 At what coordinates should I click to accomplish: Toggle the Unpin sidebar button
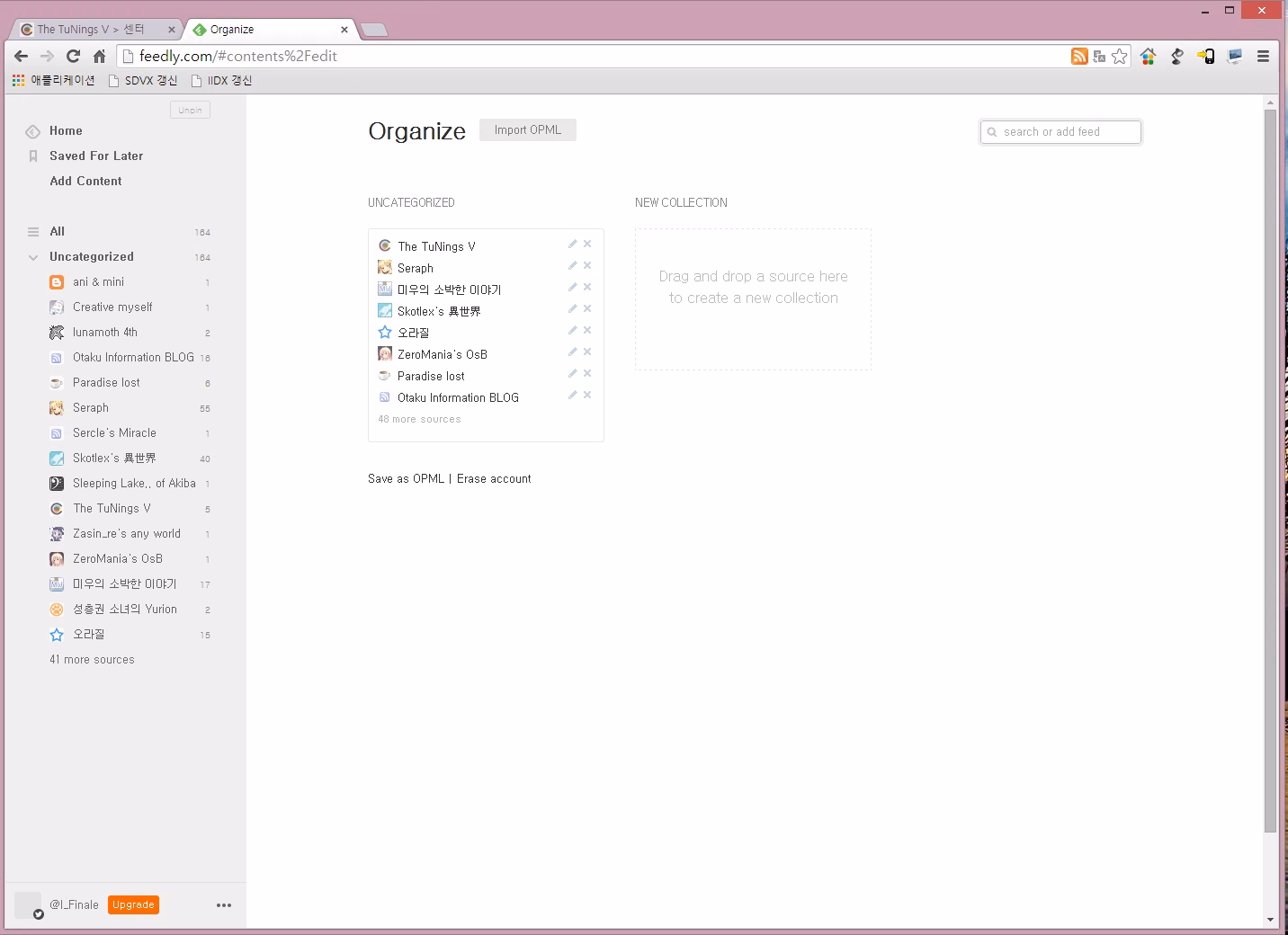tap(190, 110)
